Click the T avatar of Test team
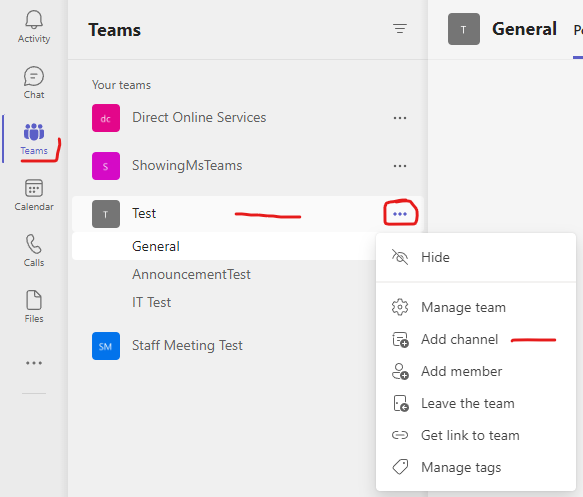583x497 pixels. tap(106, 214)
